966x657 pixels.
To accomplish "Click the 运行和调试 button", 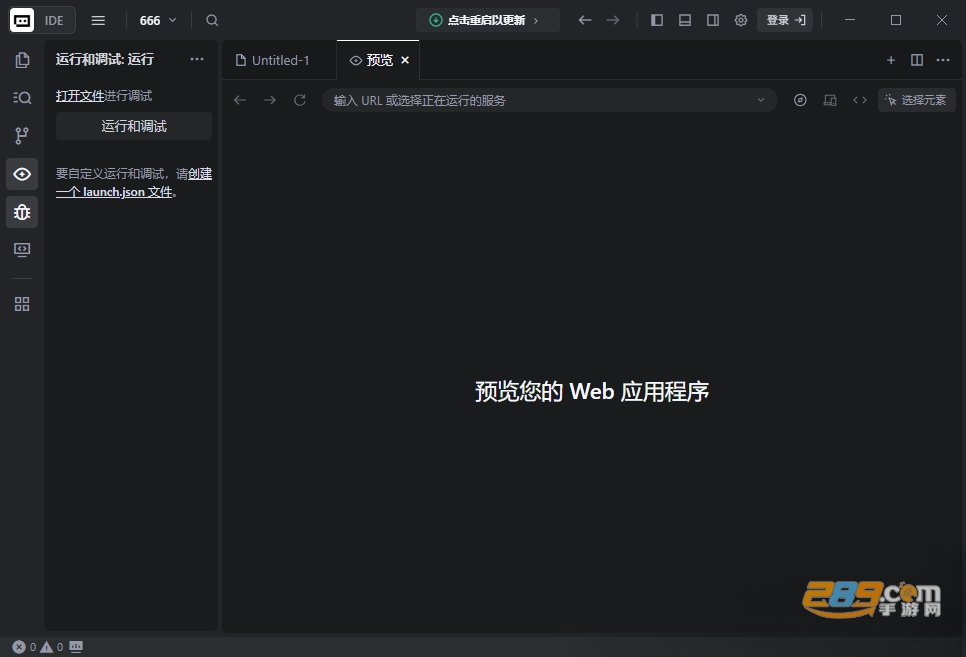I will 134,126.
